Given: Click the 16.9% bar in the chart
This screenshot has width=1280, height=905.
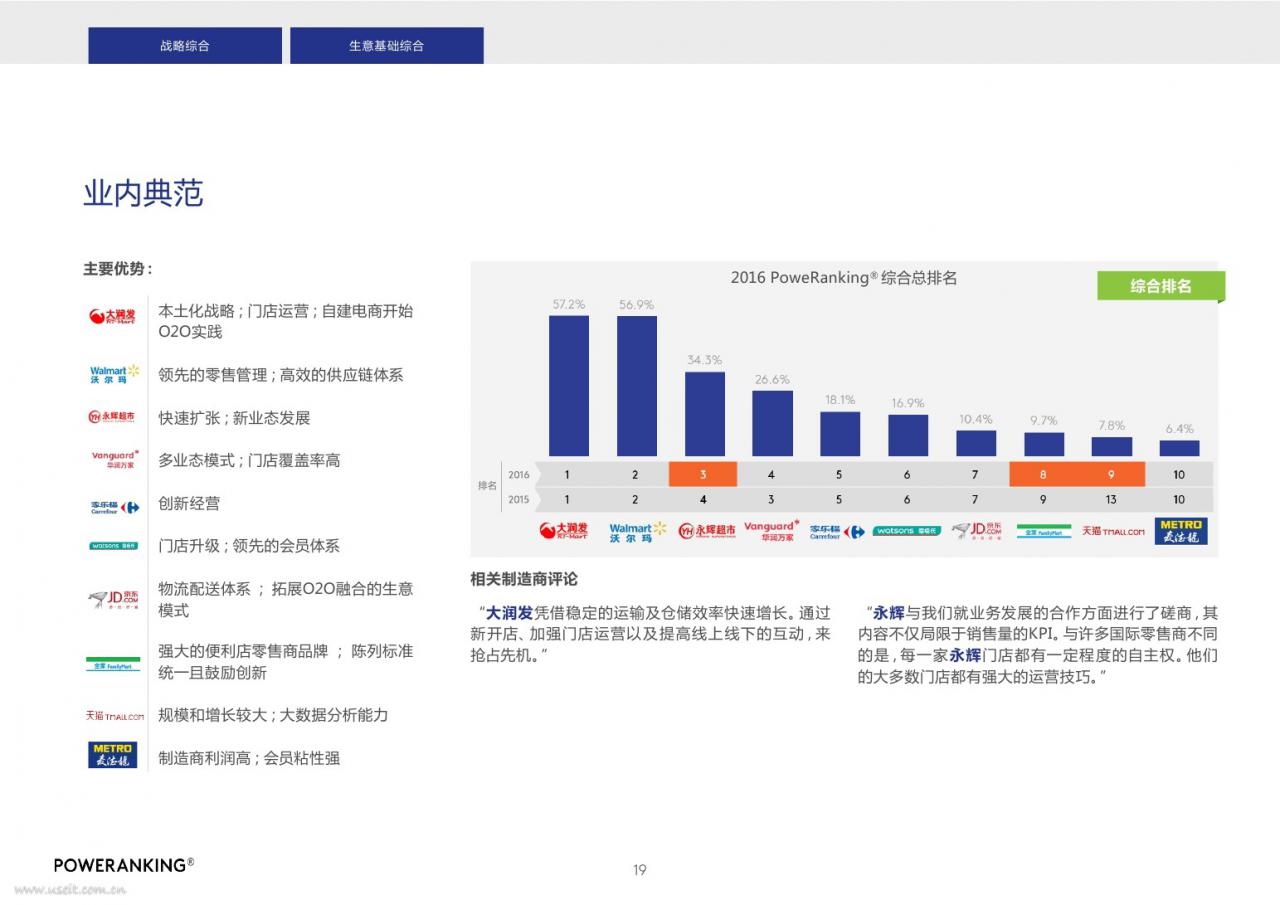Looking at the screenshot, I should click(908, 436).
